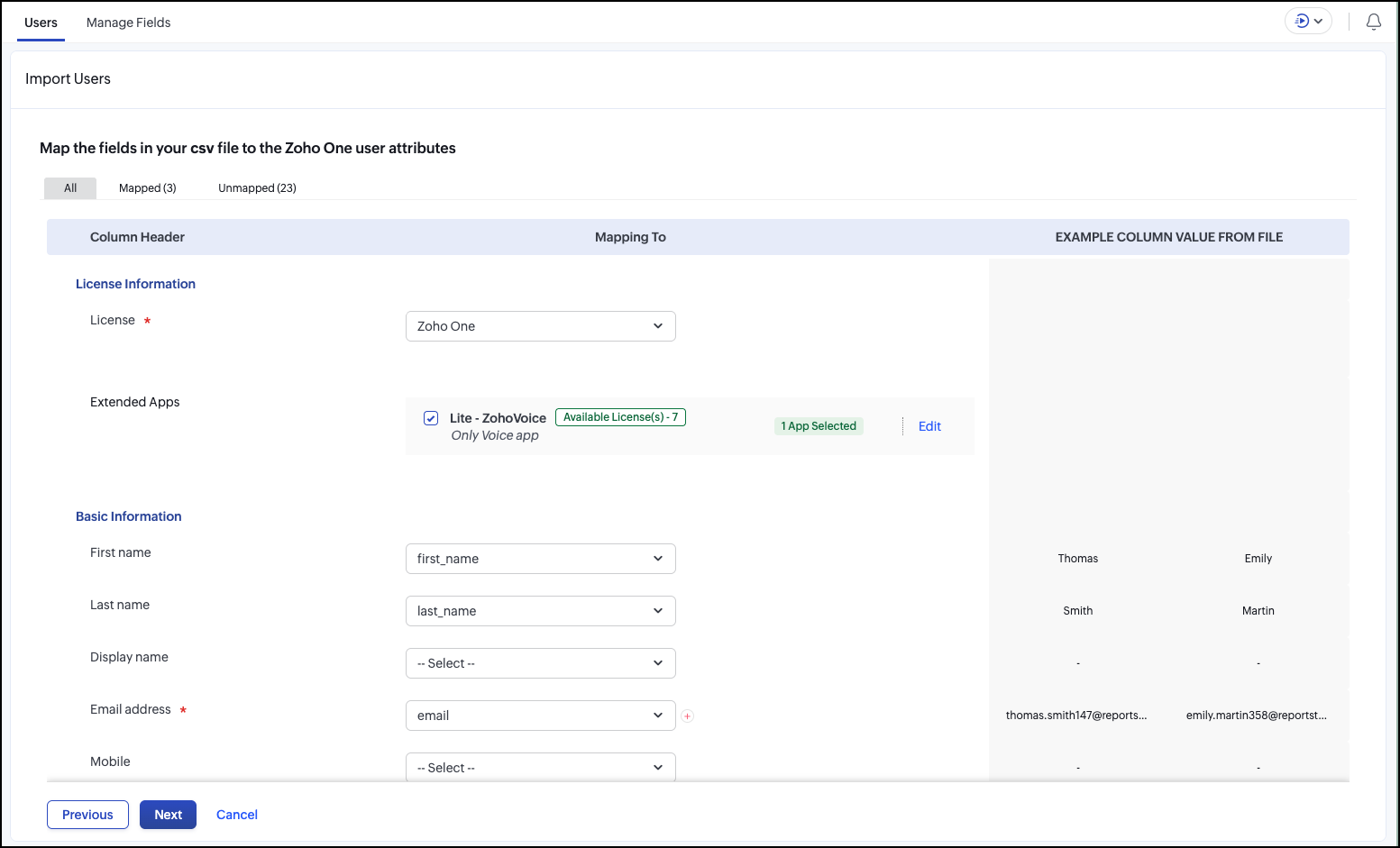The image size is (1400, 848).
Task: Click the First name field label
Action: [x=121, y=552]
